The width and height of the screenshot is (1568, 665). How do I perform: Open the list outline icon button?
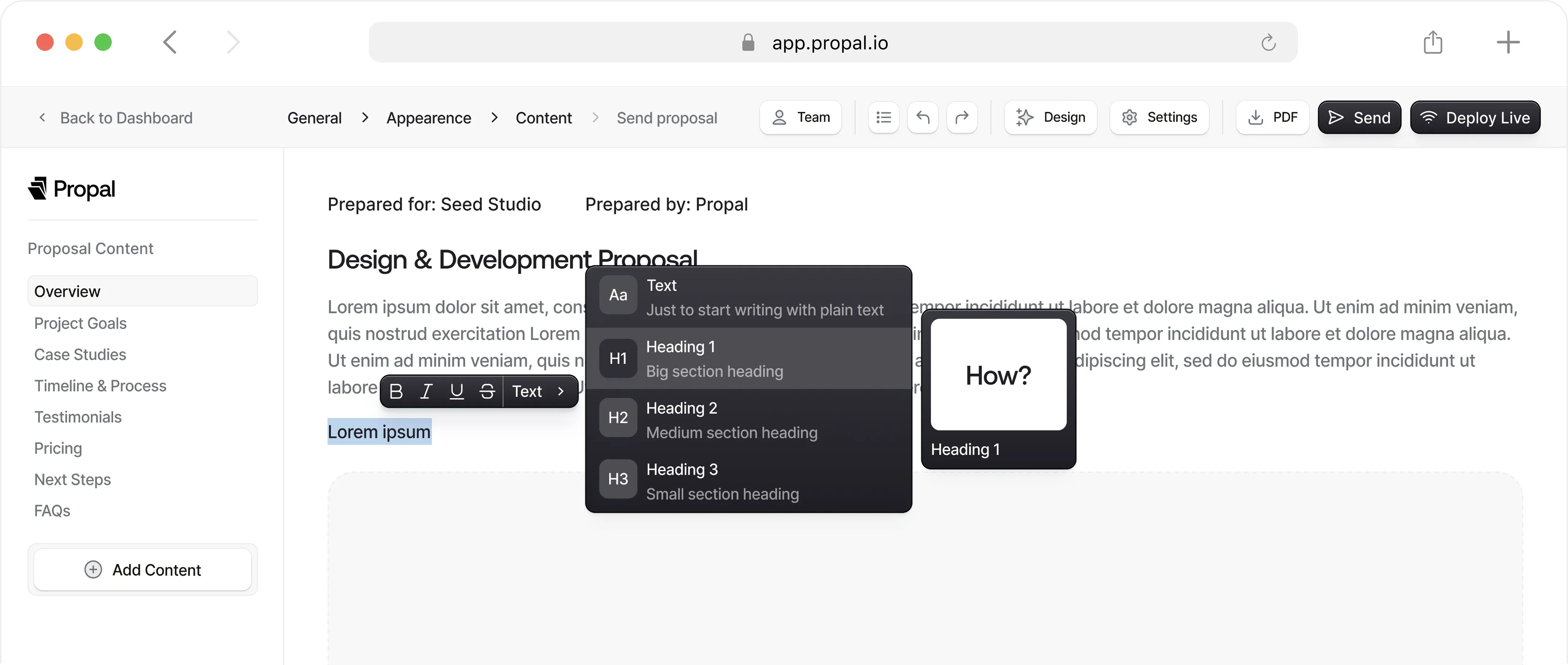[x=883, y=118]
